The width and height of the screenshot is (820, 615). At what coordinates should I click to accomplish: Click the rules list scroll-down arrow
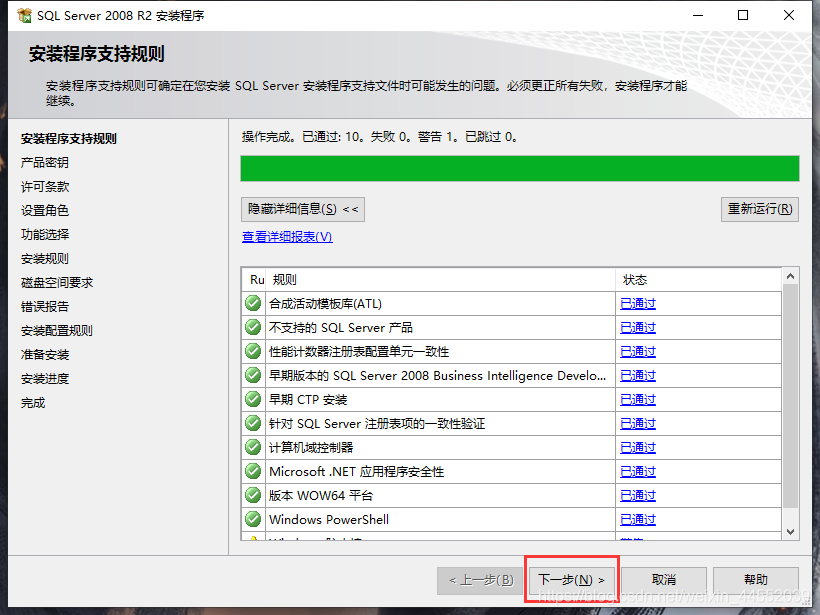[x=790, y=532]
